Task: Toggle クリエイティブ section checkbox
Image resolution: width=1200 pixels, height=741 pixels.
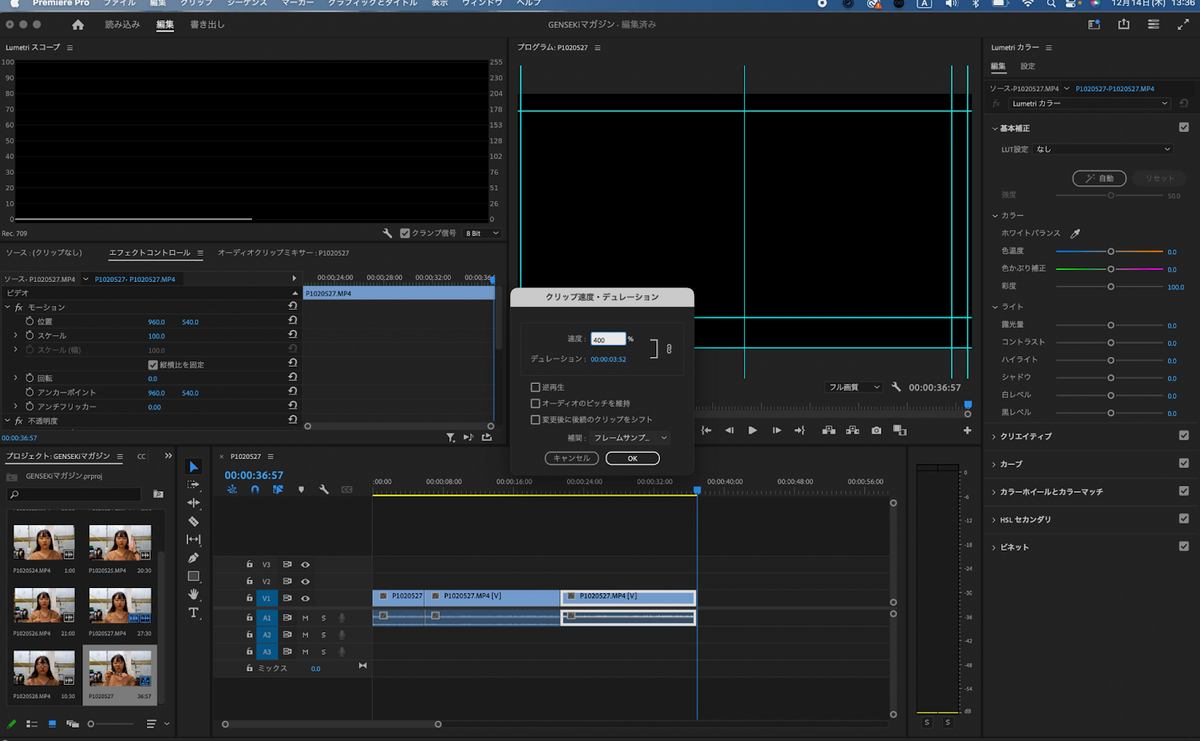Action: (1184, 436)
